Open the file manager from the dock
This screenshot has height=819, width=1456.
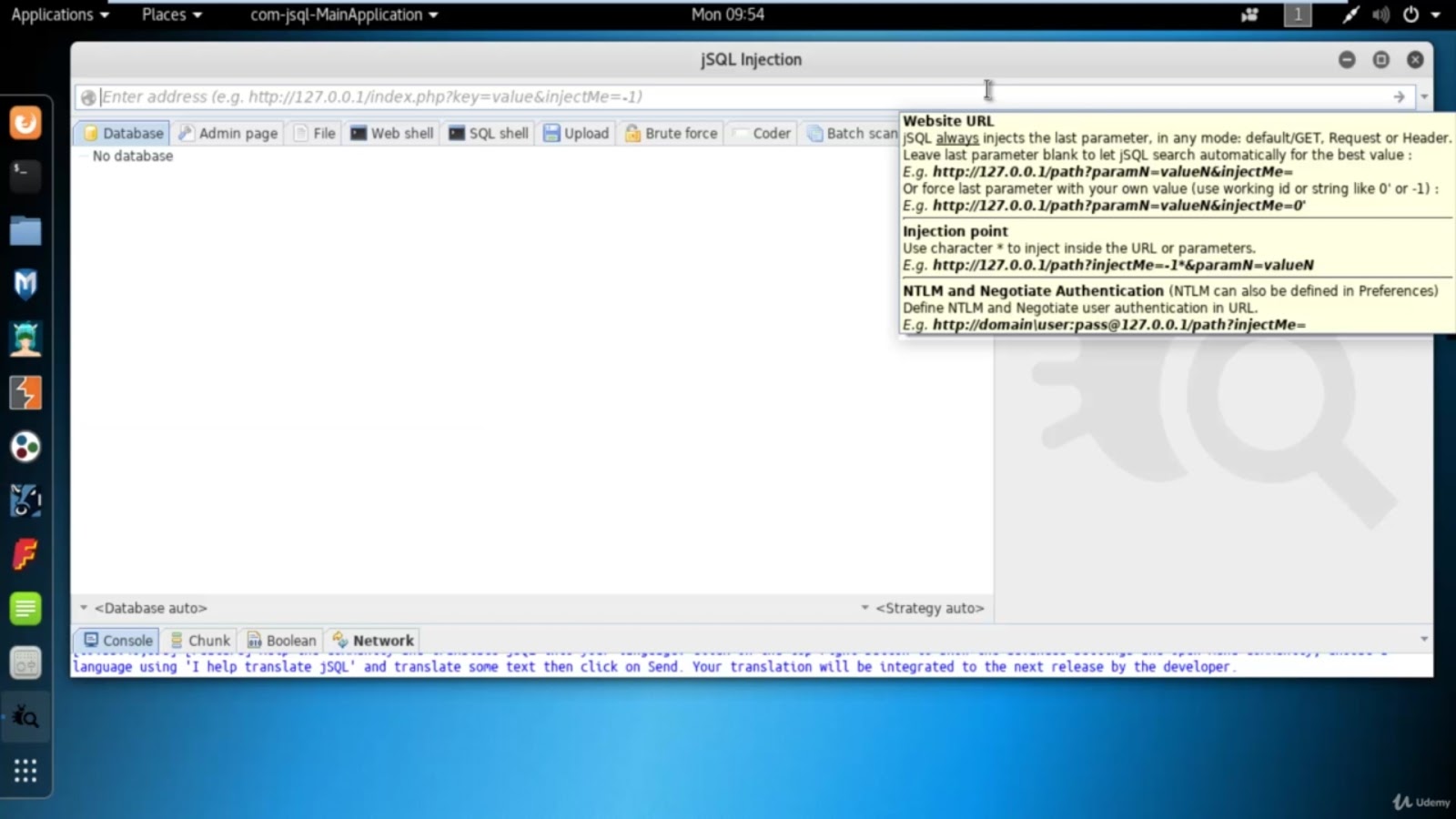(x=25, y=231)
